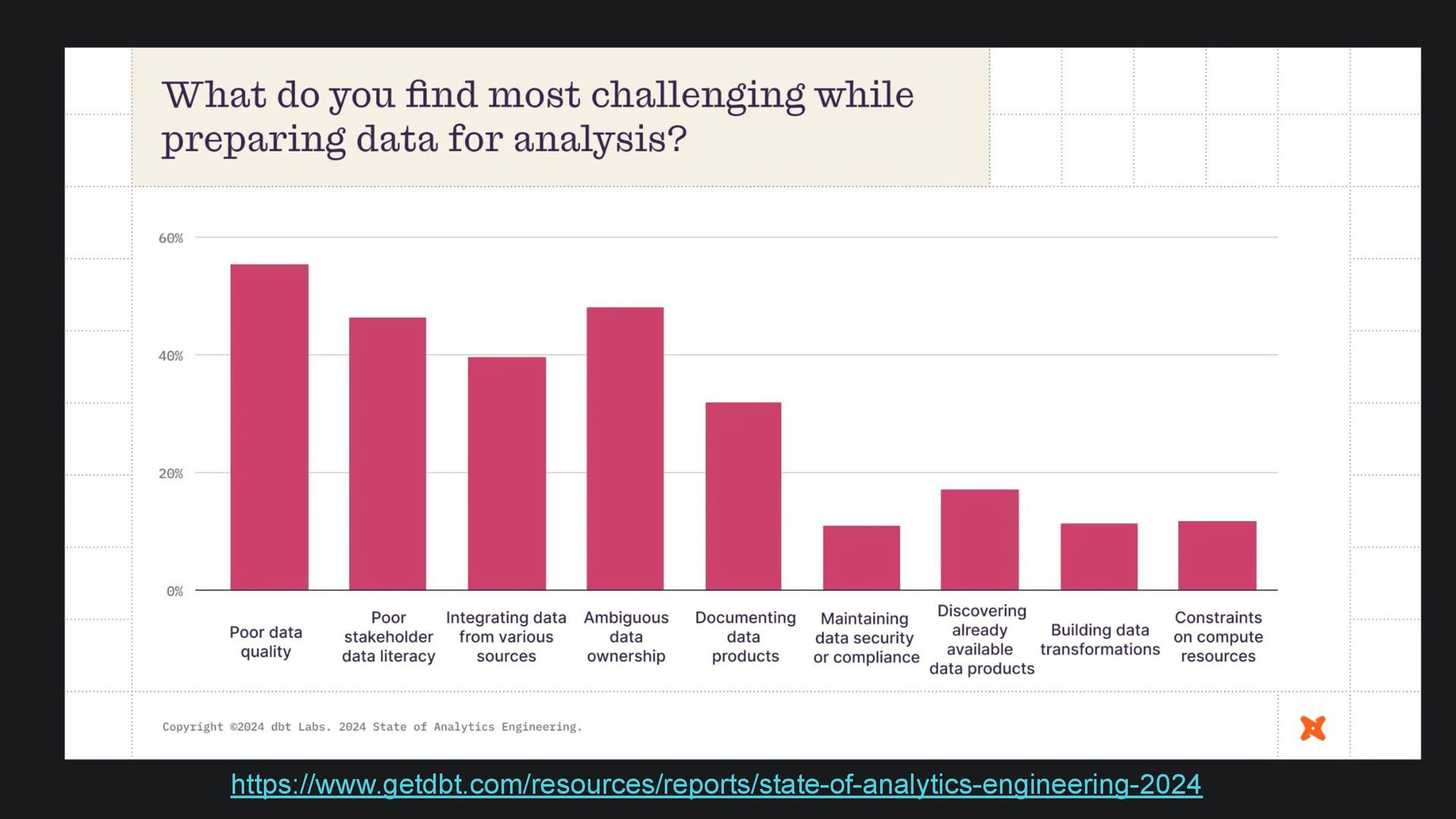Select the Poor data quality bar

[269, 427]
